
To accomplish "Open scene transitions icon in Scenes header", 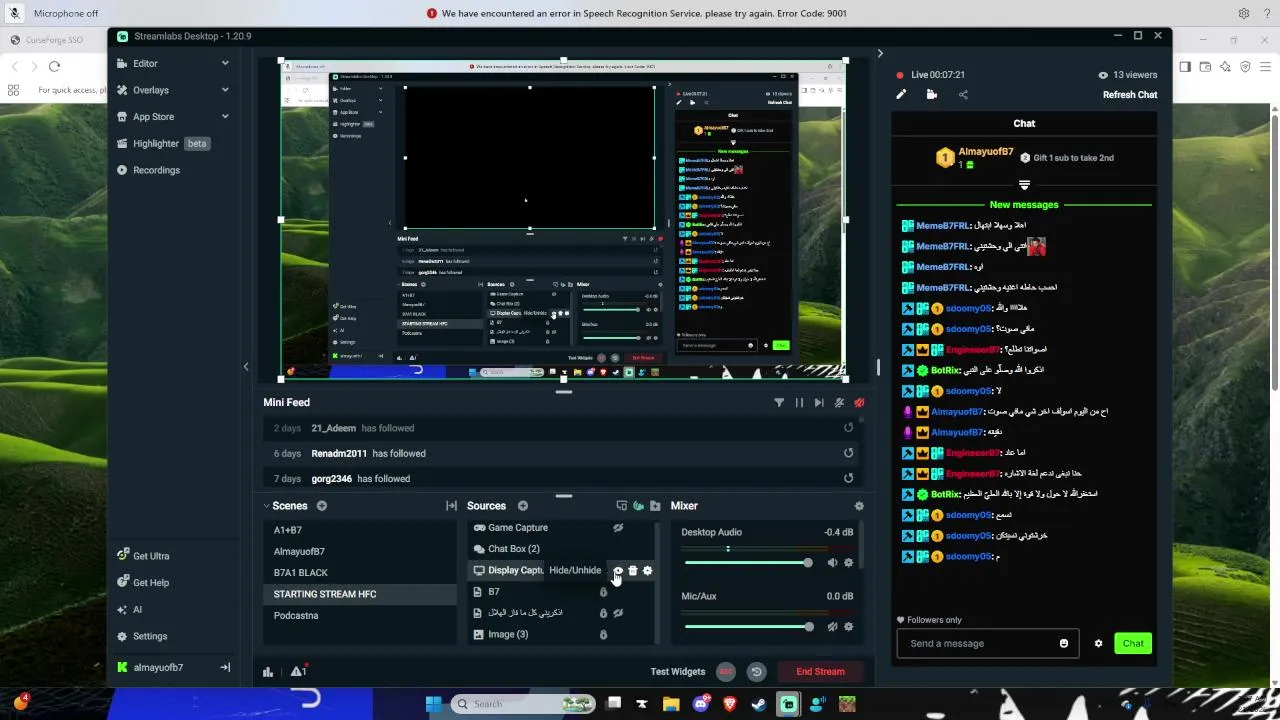I will tap(451, 506).
